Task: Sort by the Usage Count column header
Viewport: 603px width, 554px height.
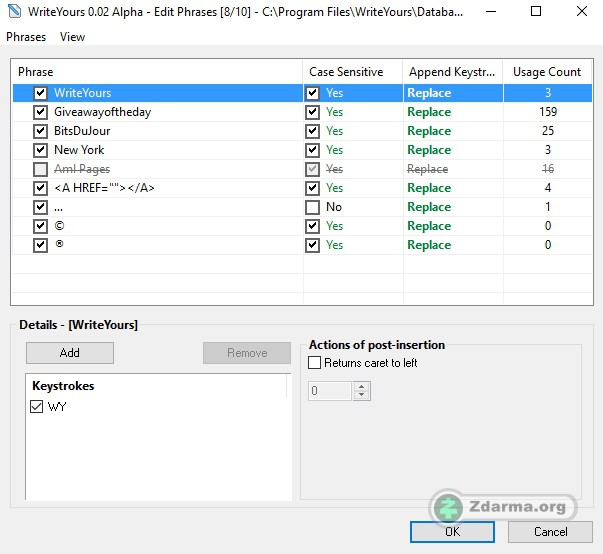Action: pos(547,72)
